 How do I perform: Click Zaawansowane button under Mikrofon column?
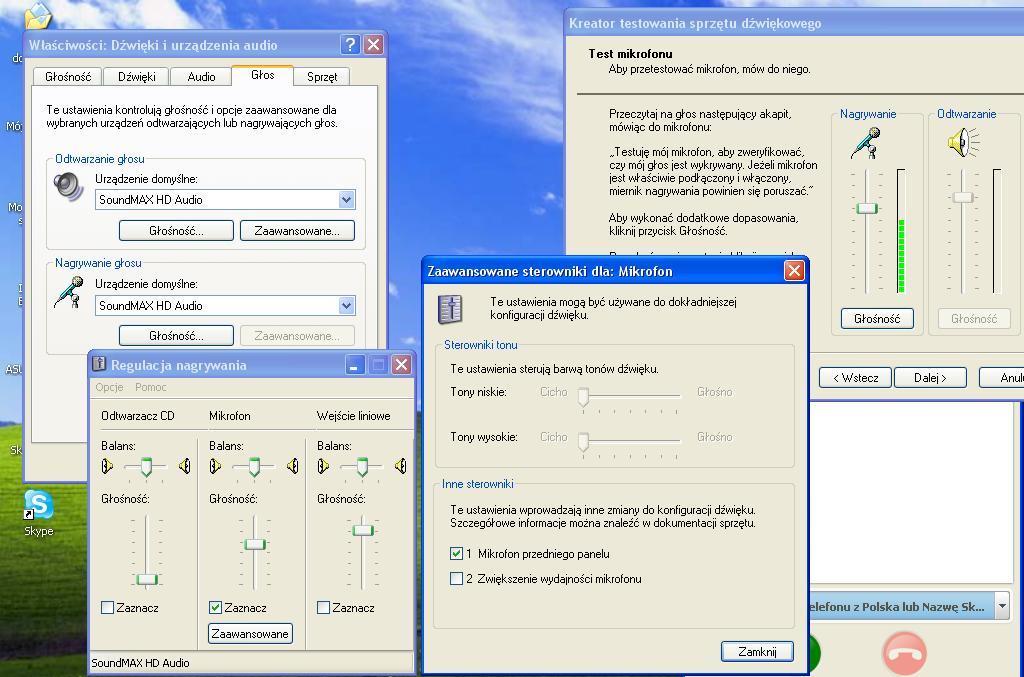[250, 634]
